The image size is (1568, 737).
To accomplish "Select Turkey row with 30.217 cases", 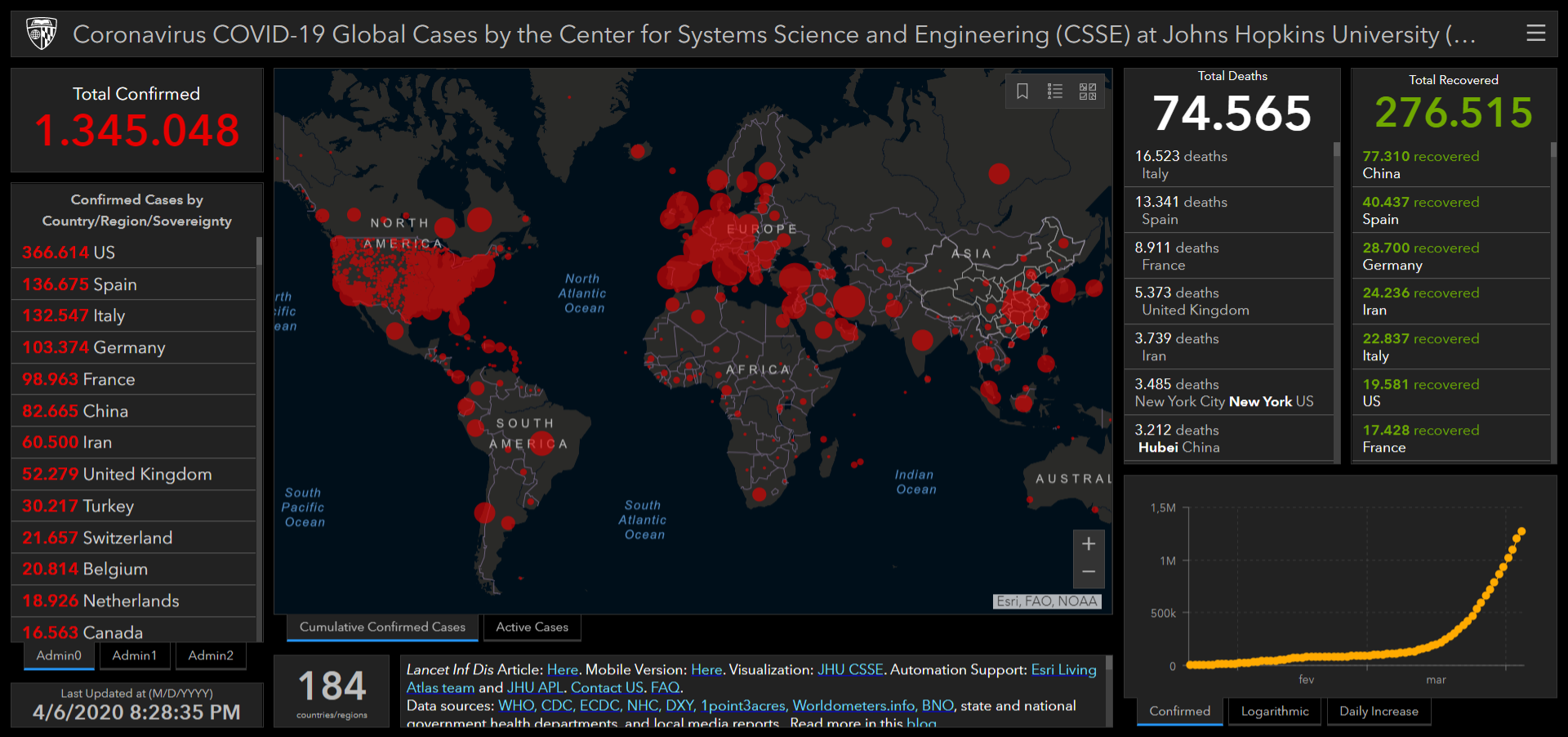I will [134, 506].
